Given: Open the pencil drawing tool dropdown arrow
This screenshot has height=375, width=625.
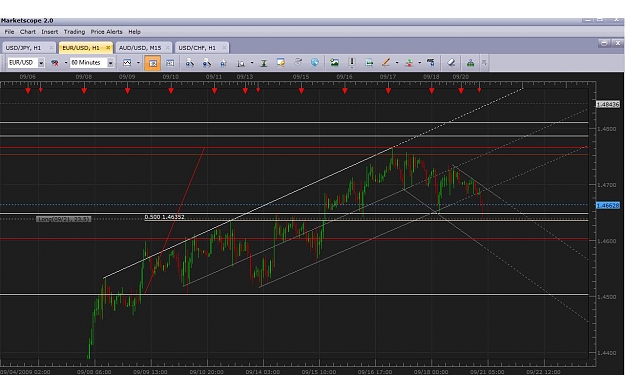Looking at the screenshot, I should (x=397, y=63).
